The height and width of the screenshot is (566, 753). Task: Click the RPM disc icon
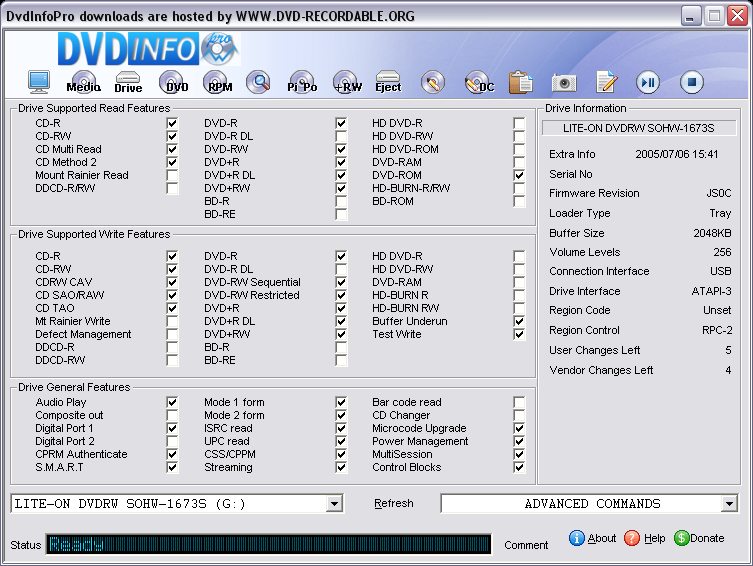tap(217, 82)
